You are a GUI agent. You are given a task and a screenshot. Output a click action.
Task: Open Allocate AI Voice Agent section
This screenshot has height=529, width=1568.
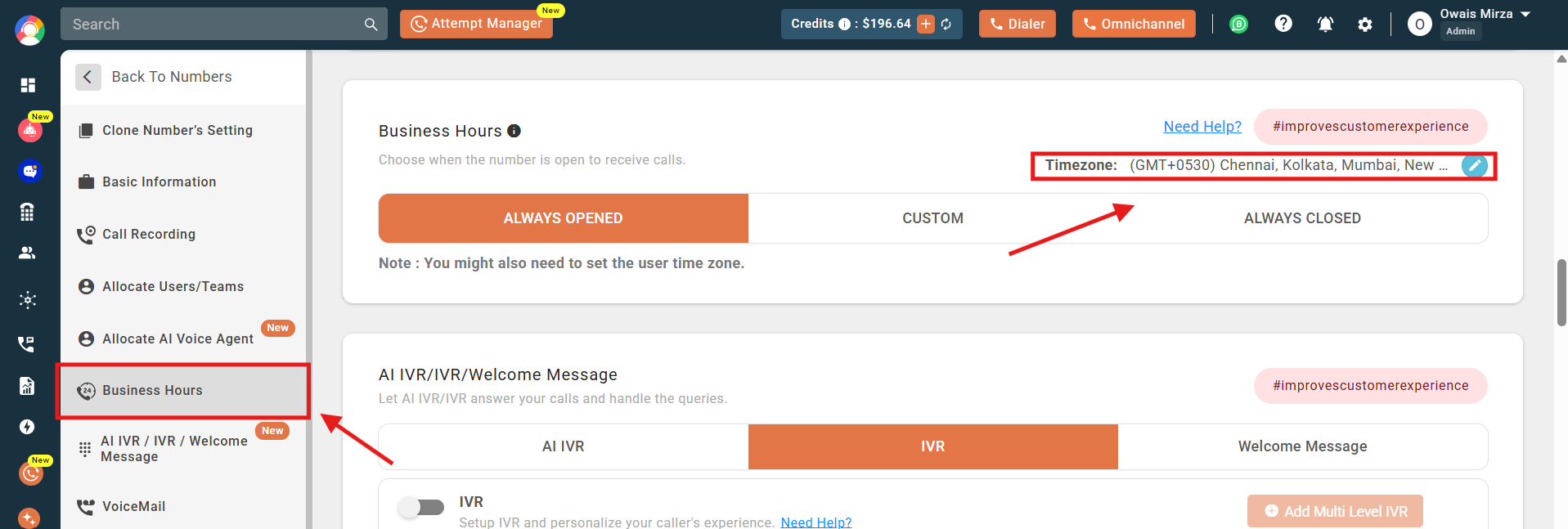pyautogui.click(x=184, y=338)
